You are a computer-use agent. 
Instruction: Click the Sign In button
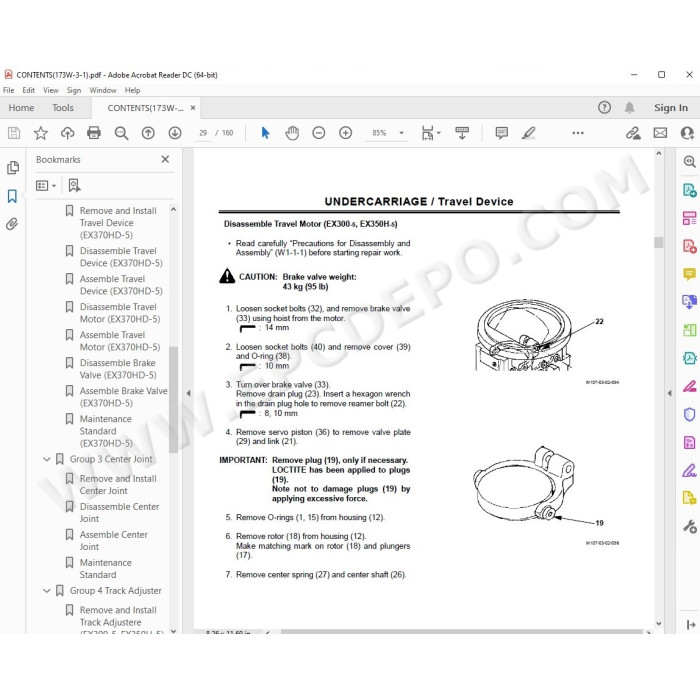pyautogui.click(x=671, y=108)
